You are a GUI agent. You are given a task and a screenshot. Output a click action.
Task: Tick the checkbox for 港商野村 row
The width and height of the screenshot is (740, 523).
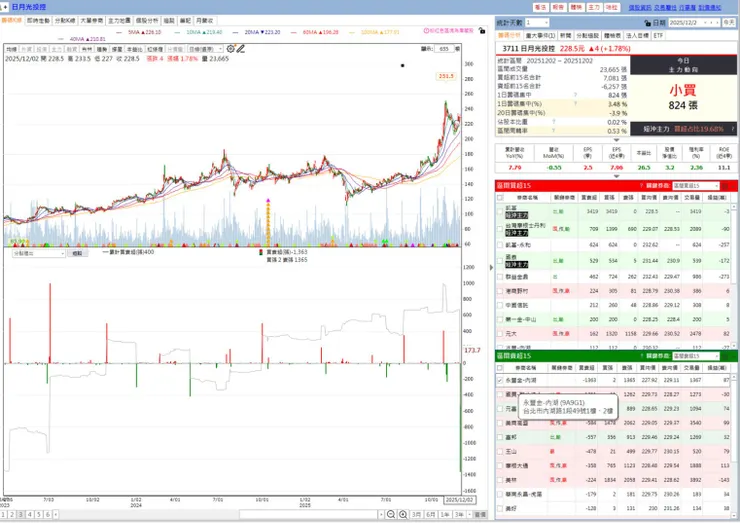pos(500,291)
